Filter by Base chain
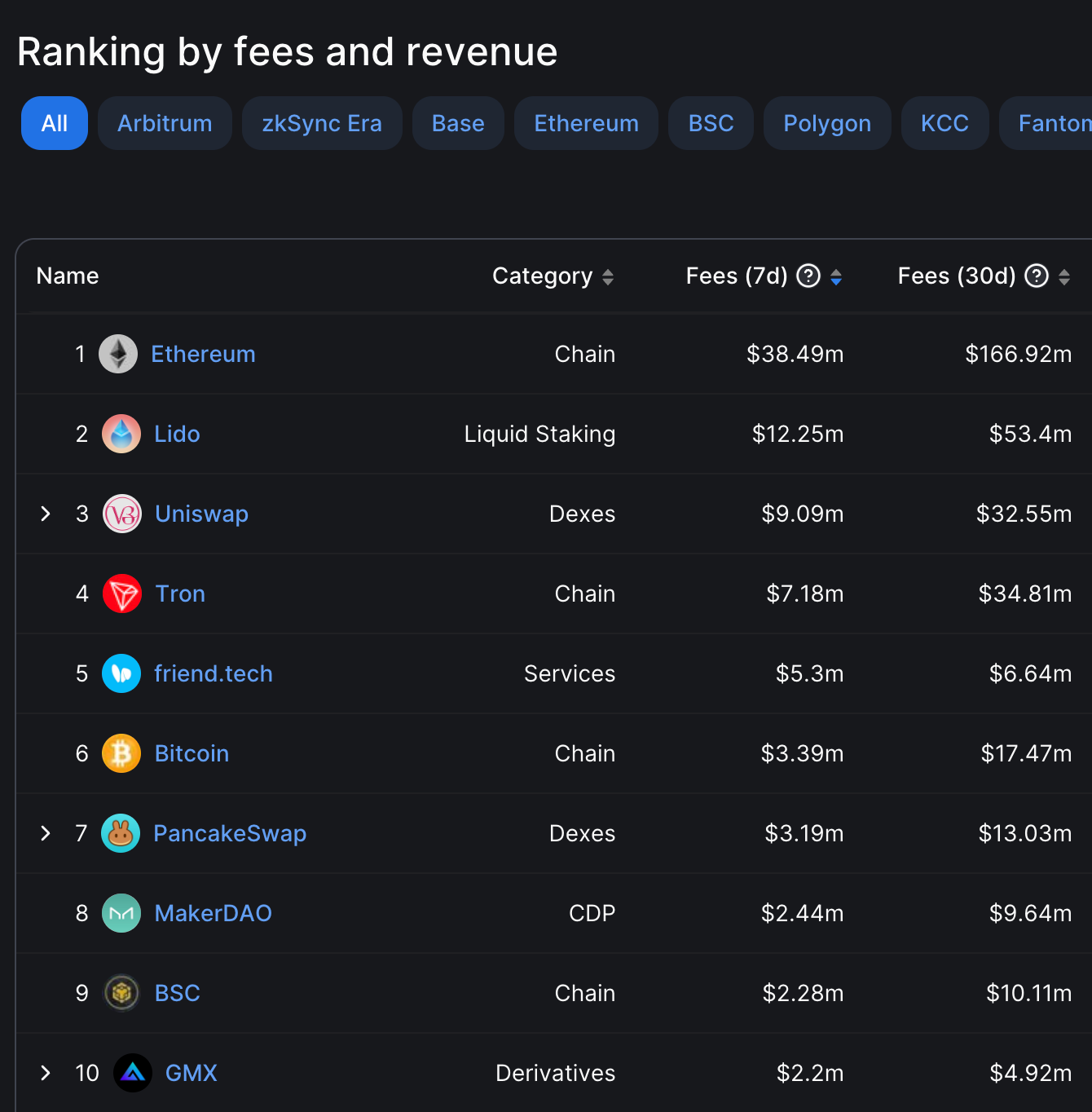The image size is (1092, 1112). (458, 123)
